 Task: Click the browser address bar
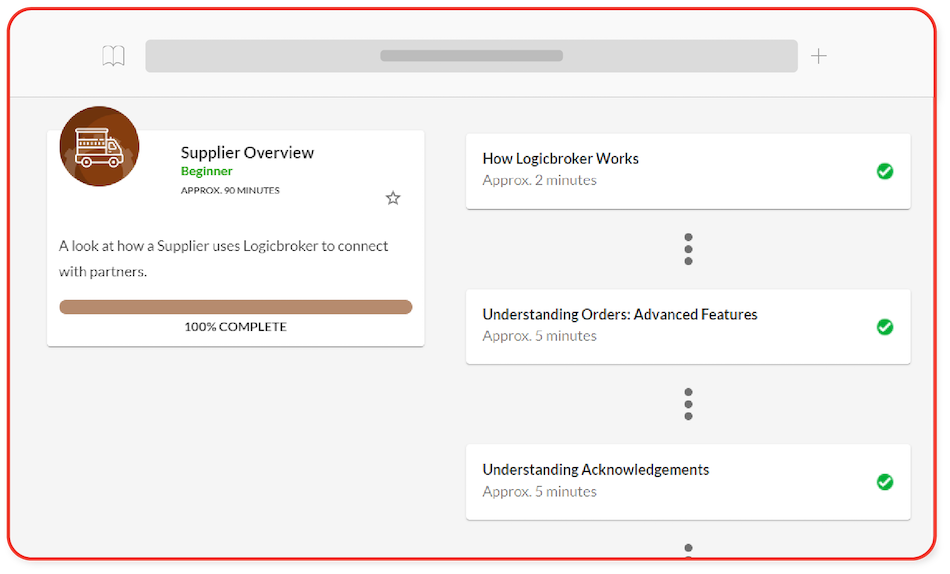pos(471,56)
